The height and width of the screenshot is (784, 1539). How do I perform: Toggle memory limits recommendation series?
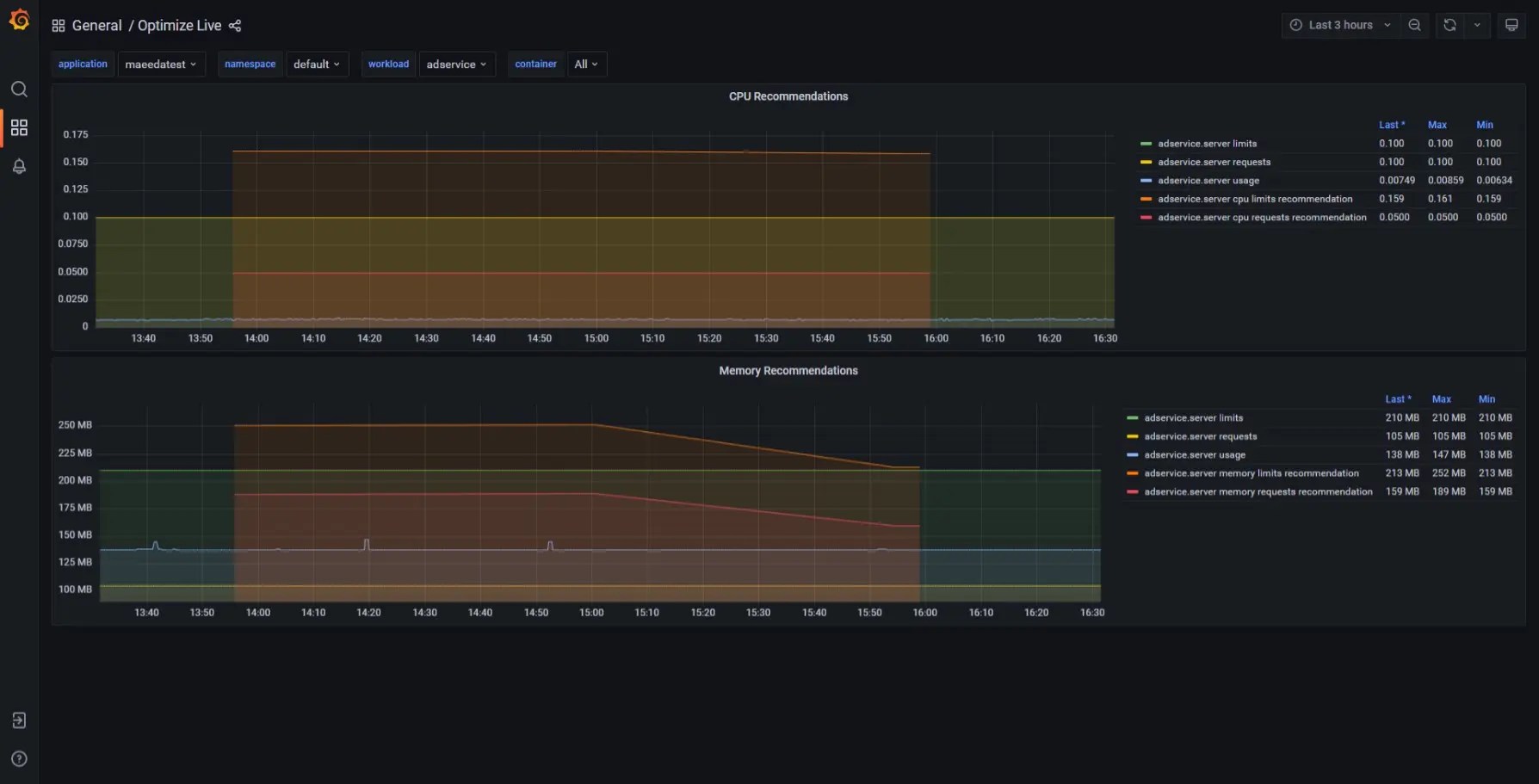pos(1252,473)
